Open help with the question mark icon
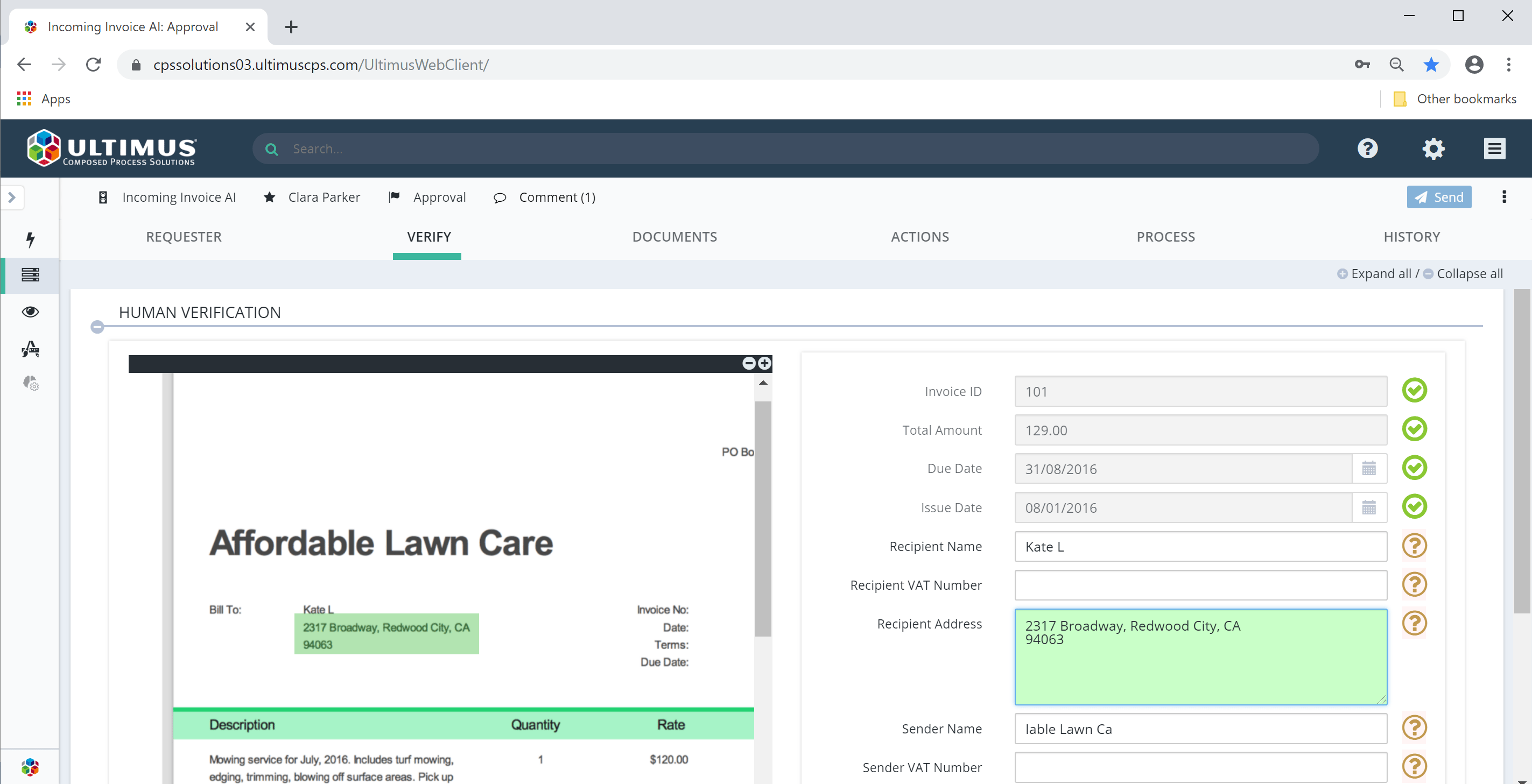The image size is (1532, 784). 1367,149
